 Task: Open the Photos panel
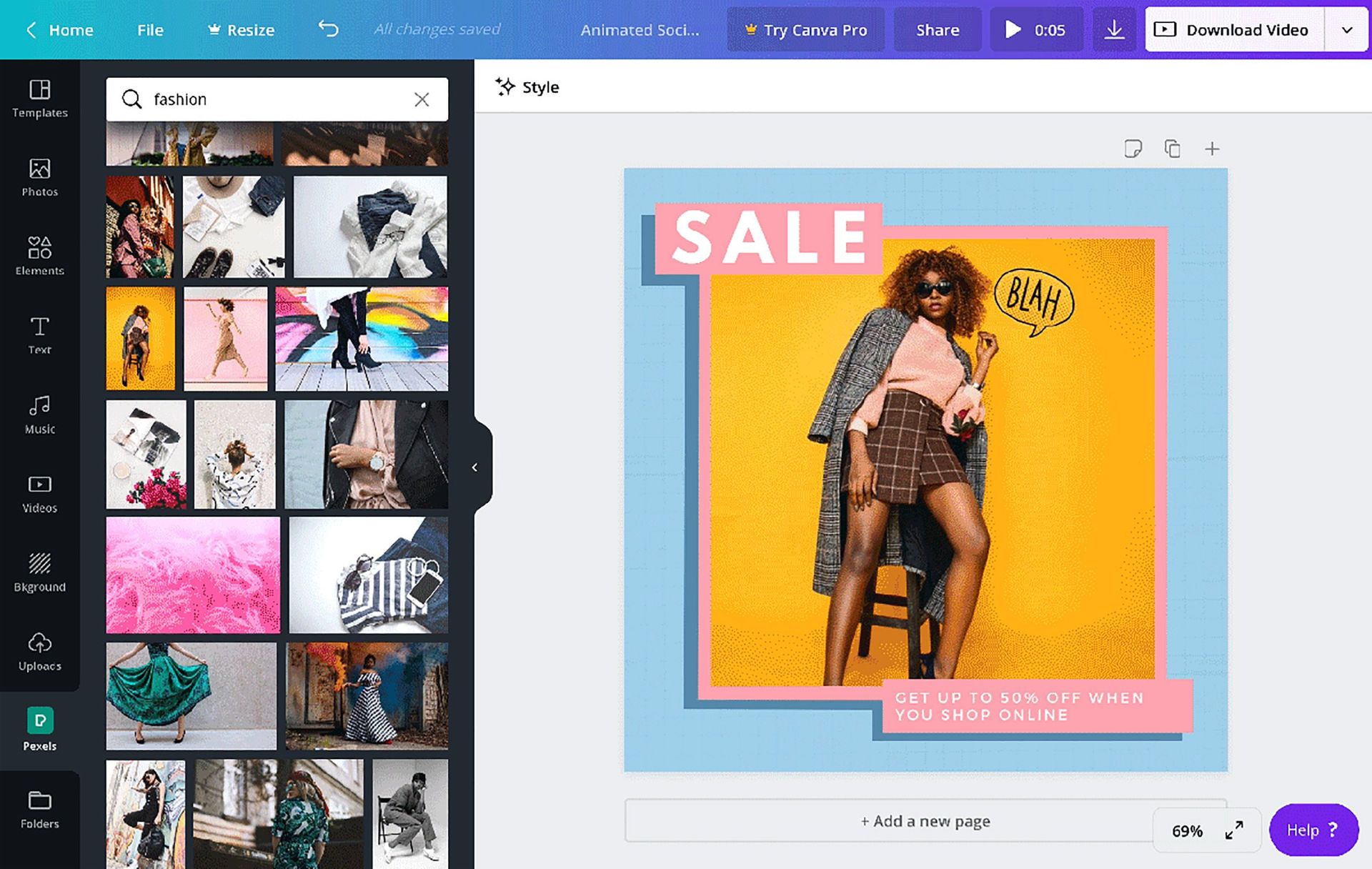pos(40,177)
